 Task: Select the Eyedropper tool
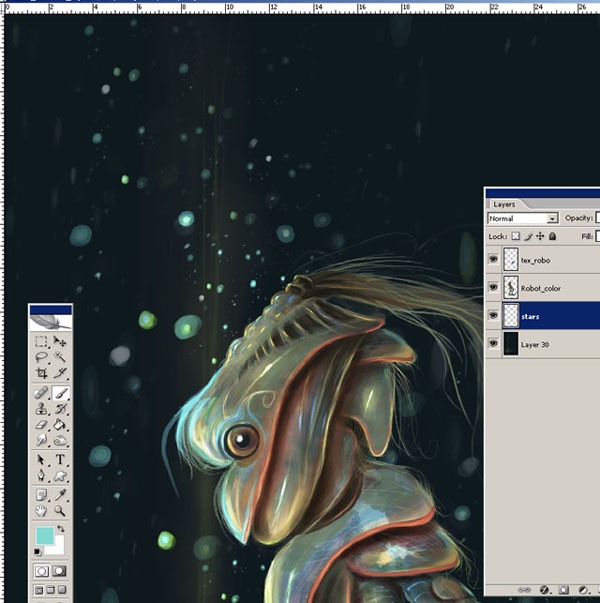coord(60,495)
